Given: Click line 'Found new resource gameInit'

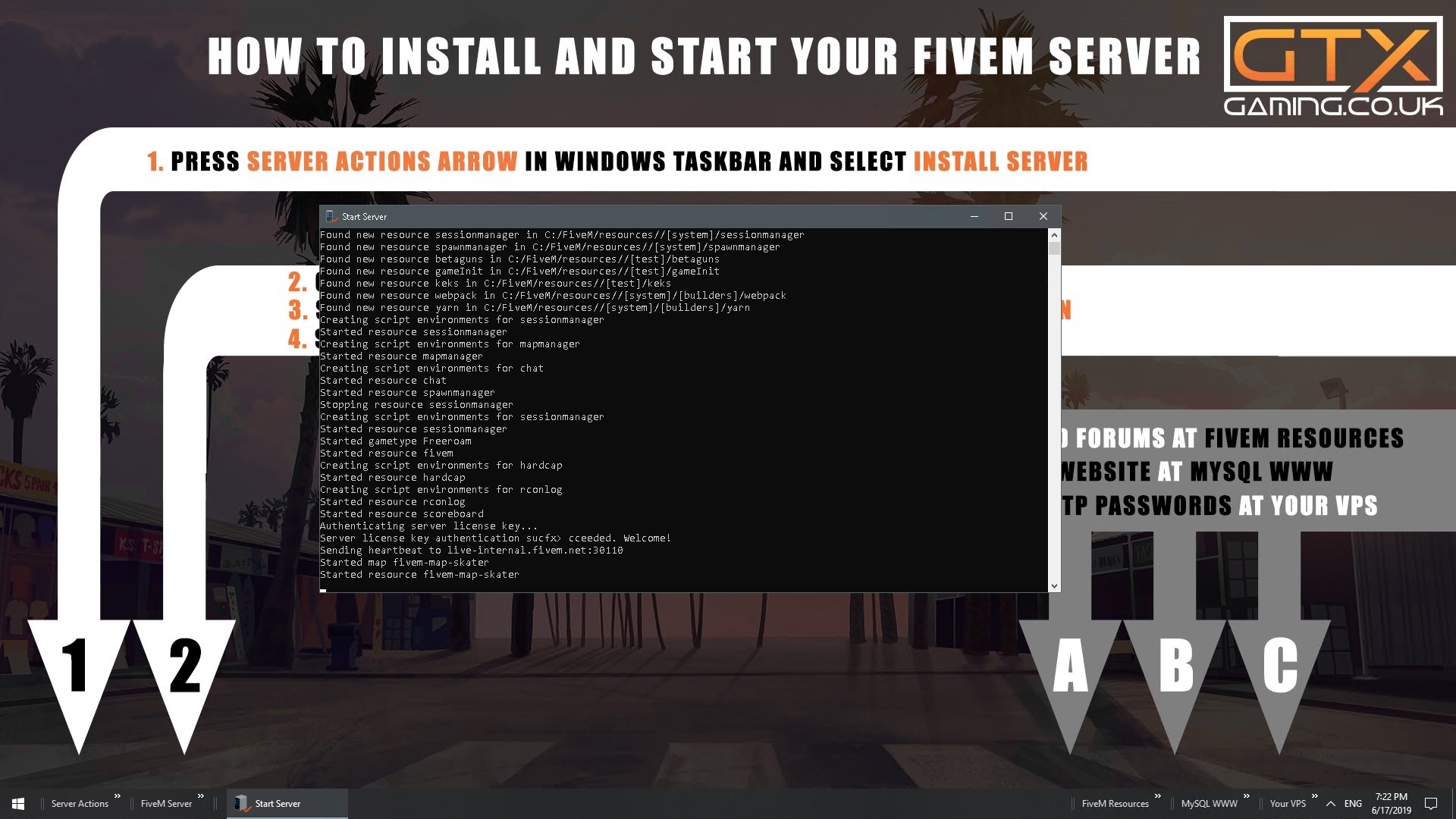Looking at the screenshot, I should (x=519, y=271).
